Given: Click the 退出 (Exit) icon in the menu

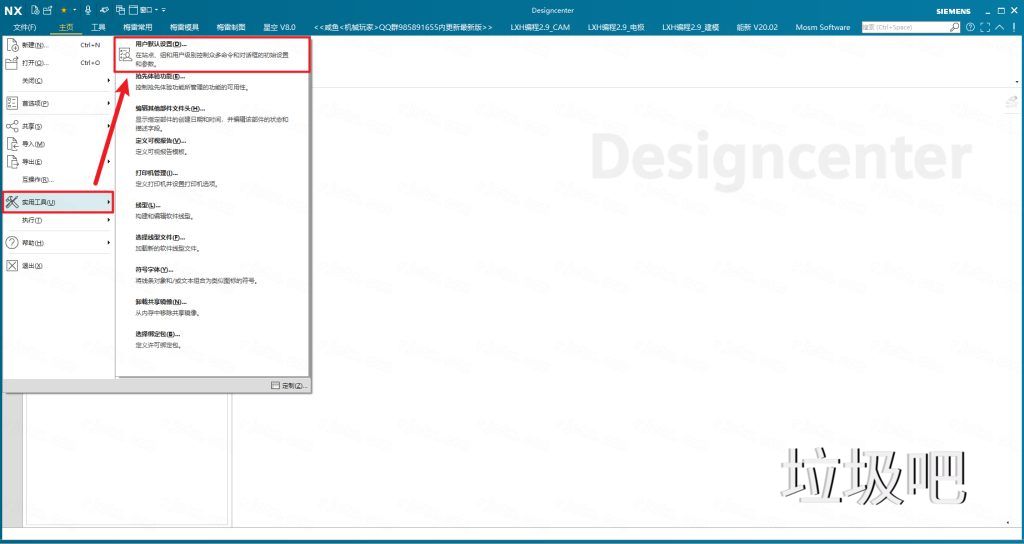Looking at the screenshot, I should [13, 266].
